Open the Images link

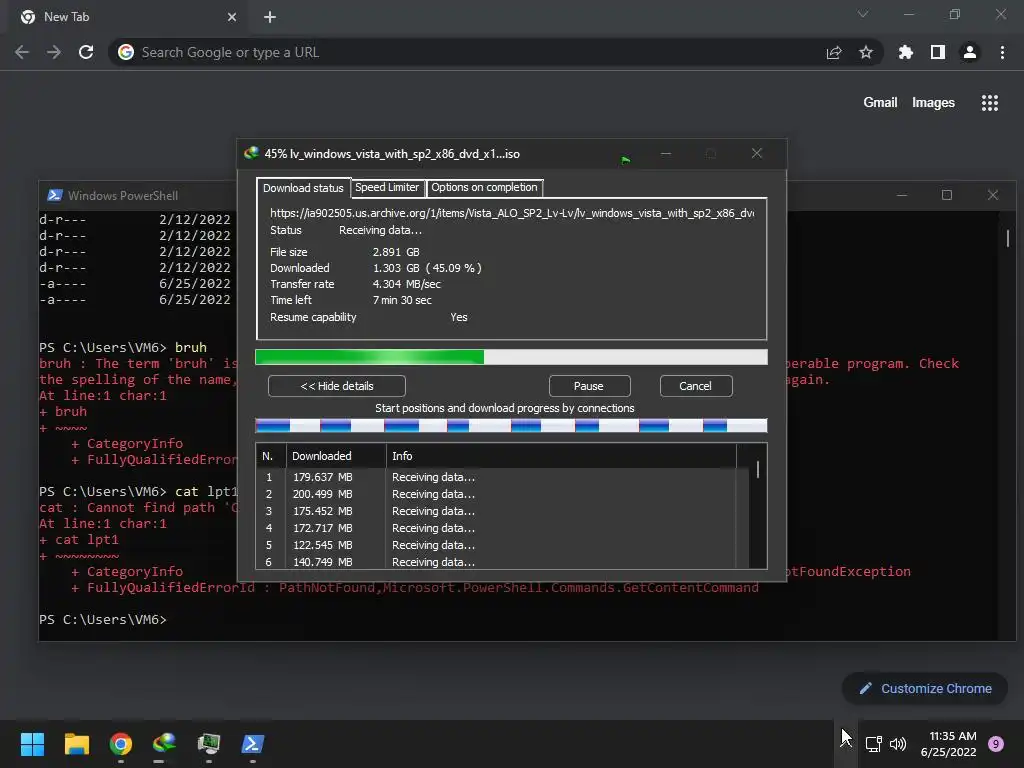click(933, 103)
